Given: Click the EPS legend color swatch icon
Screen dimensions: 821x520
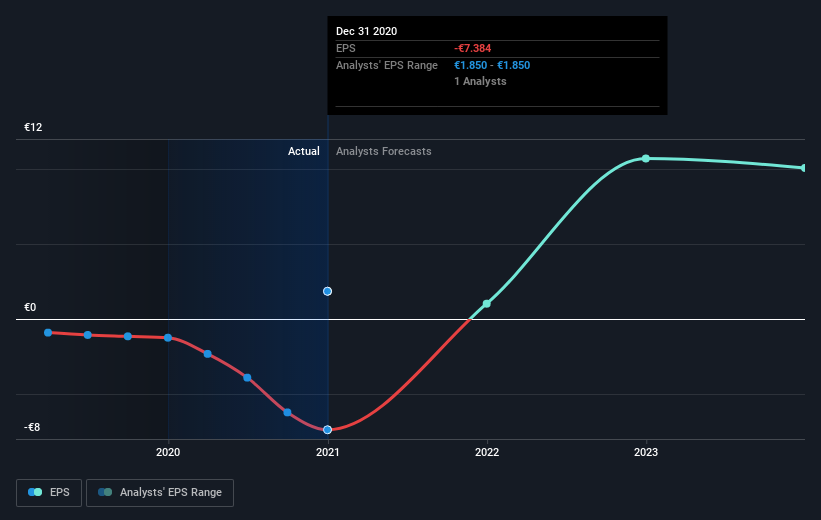Looking at the screenshot, I should click(35, 492).
